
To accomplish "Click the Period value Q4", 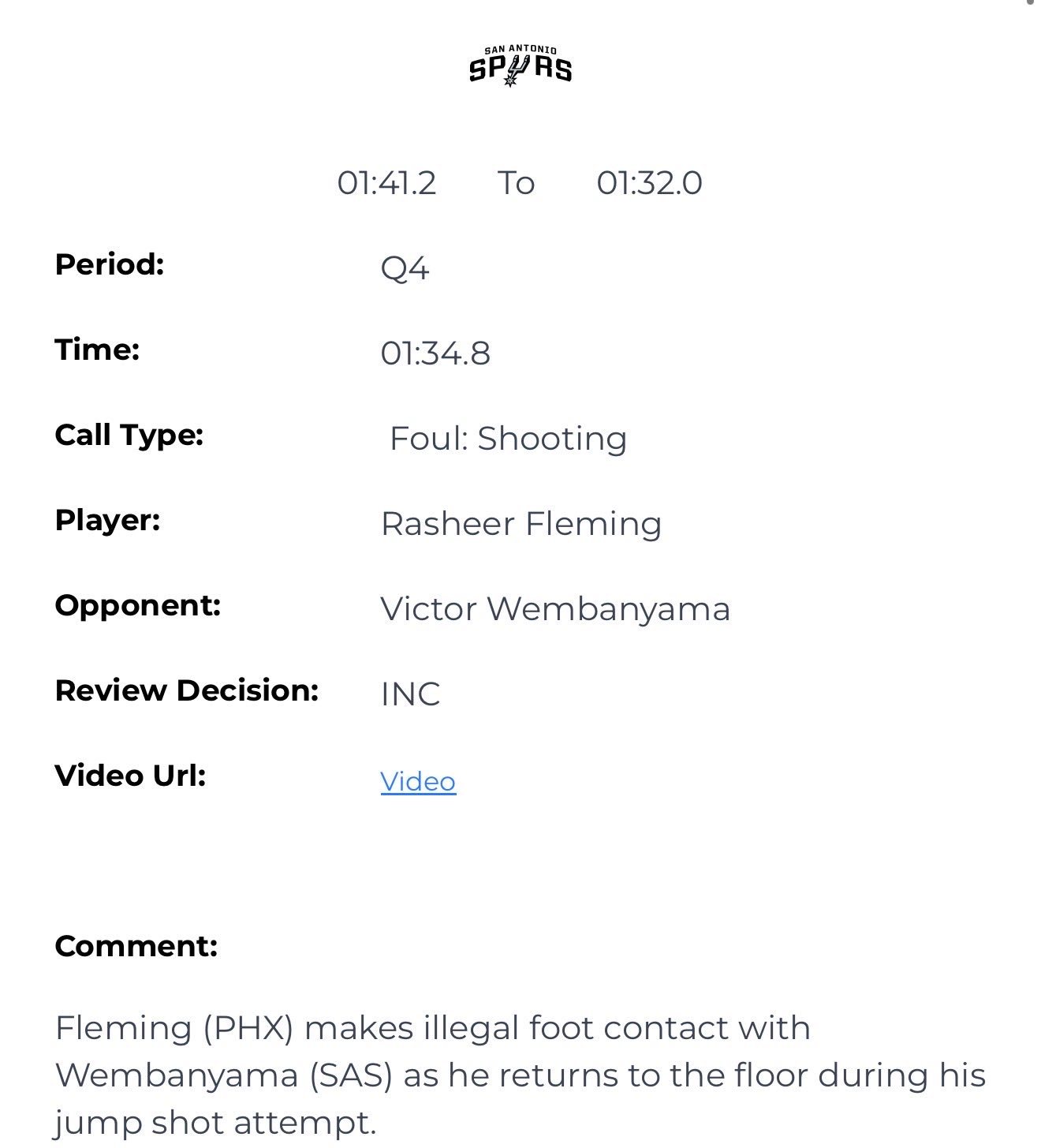I will (x=405, y=268).
